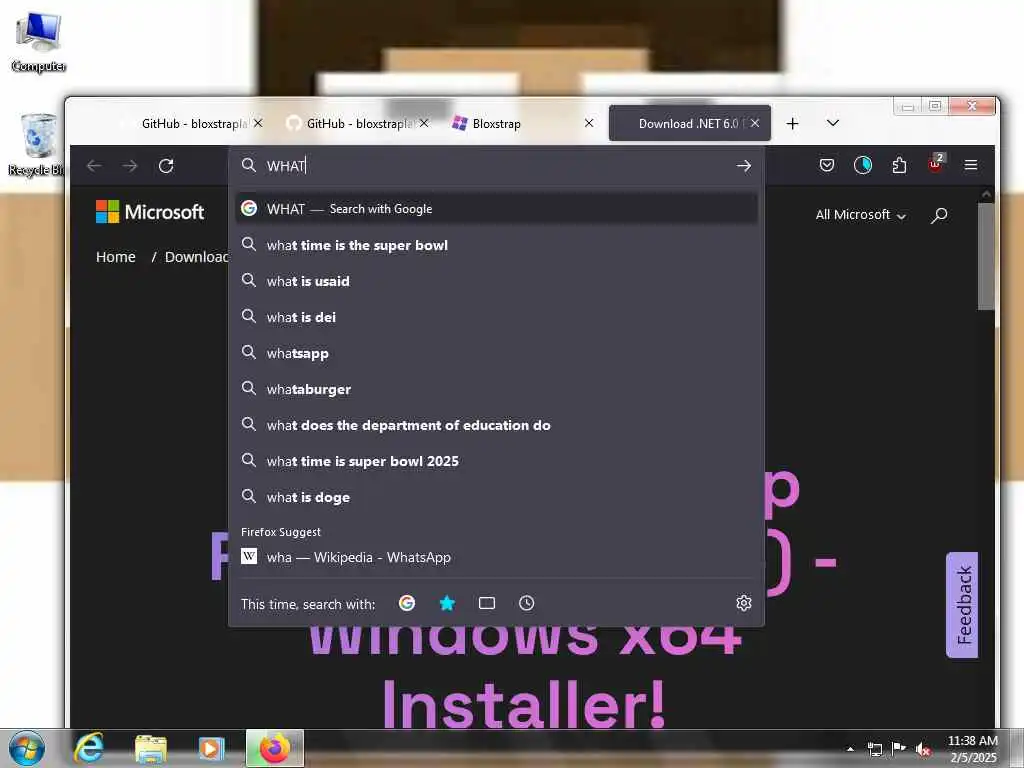Go forward using the forward arrow

click(x=130, y=166)
